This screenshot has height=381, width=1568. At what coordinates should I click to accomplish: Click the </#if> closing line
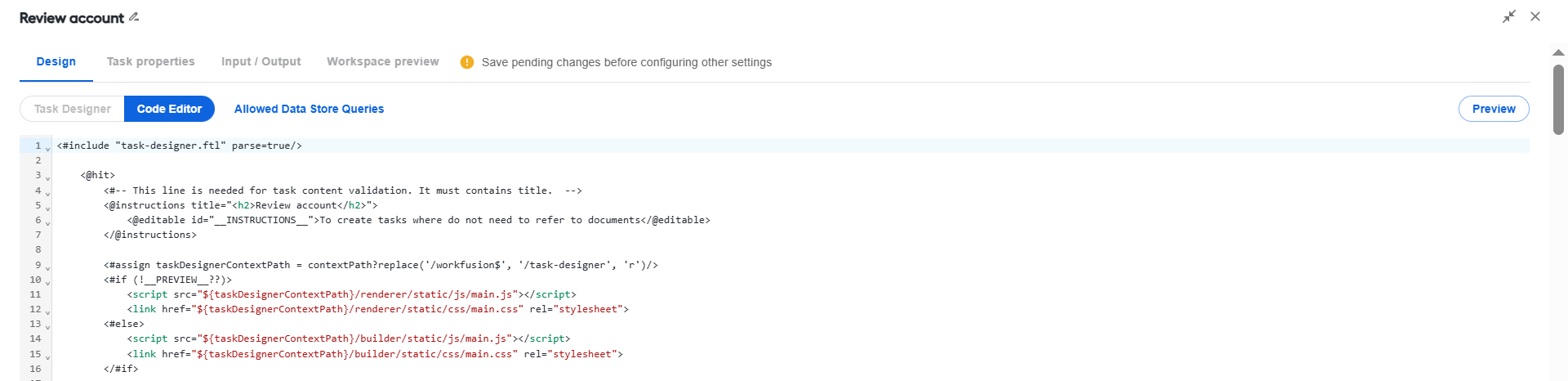[121, 369]
